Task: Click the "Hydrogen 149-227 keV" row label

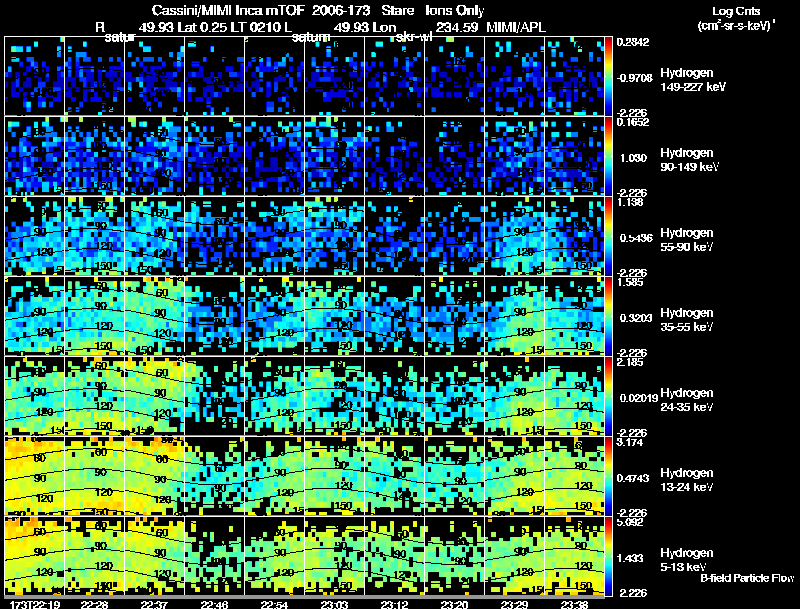Action: coord(693,80)
